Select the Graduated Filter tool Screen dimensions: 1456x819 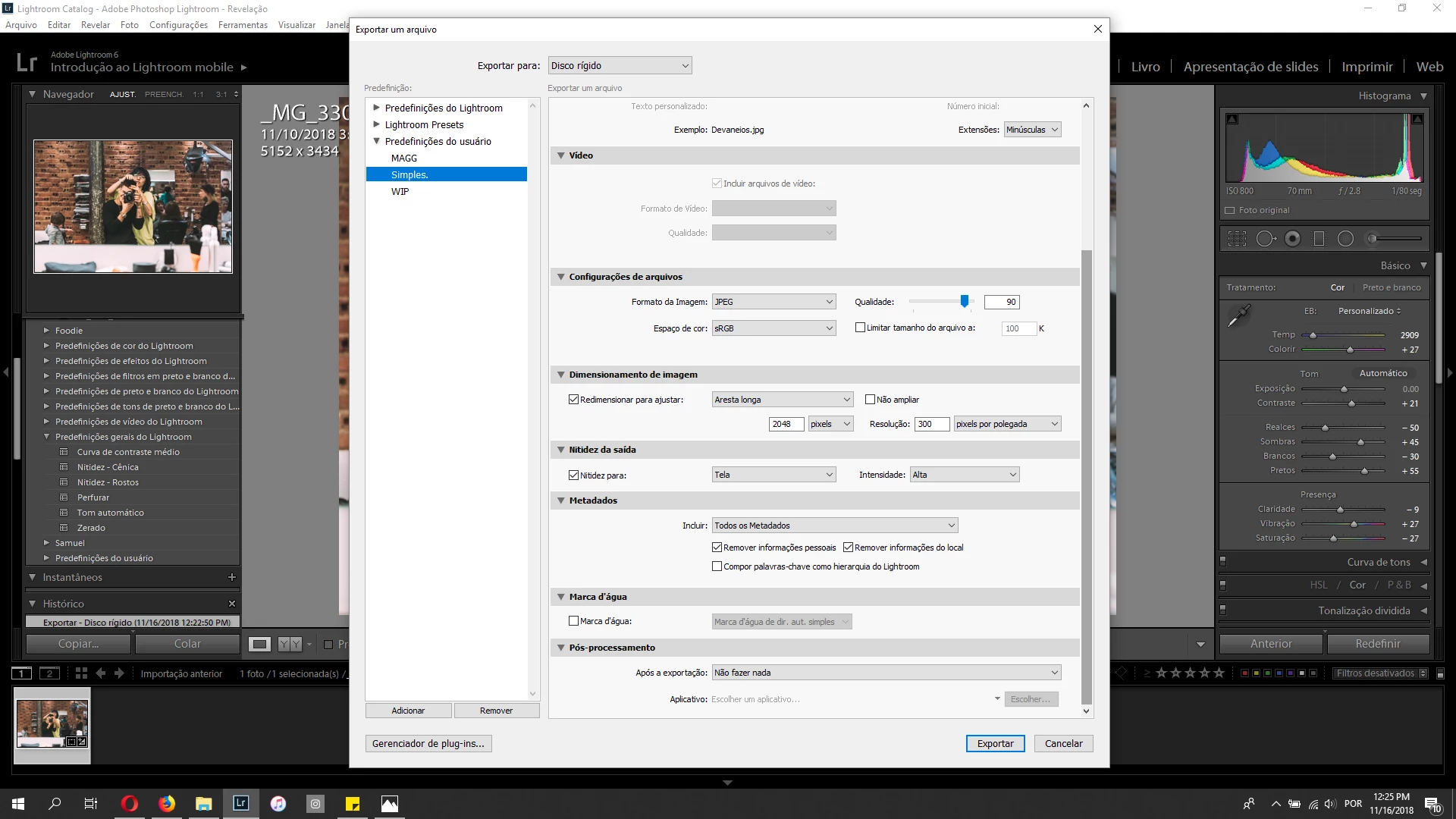[1319, 239]
